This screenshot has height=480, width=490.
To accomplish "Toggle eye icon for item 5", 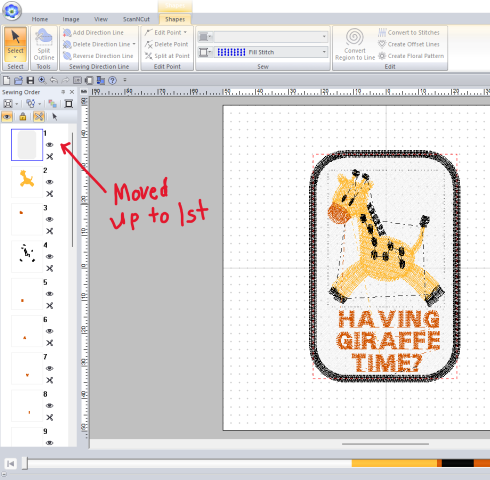I will [50, 294].
